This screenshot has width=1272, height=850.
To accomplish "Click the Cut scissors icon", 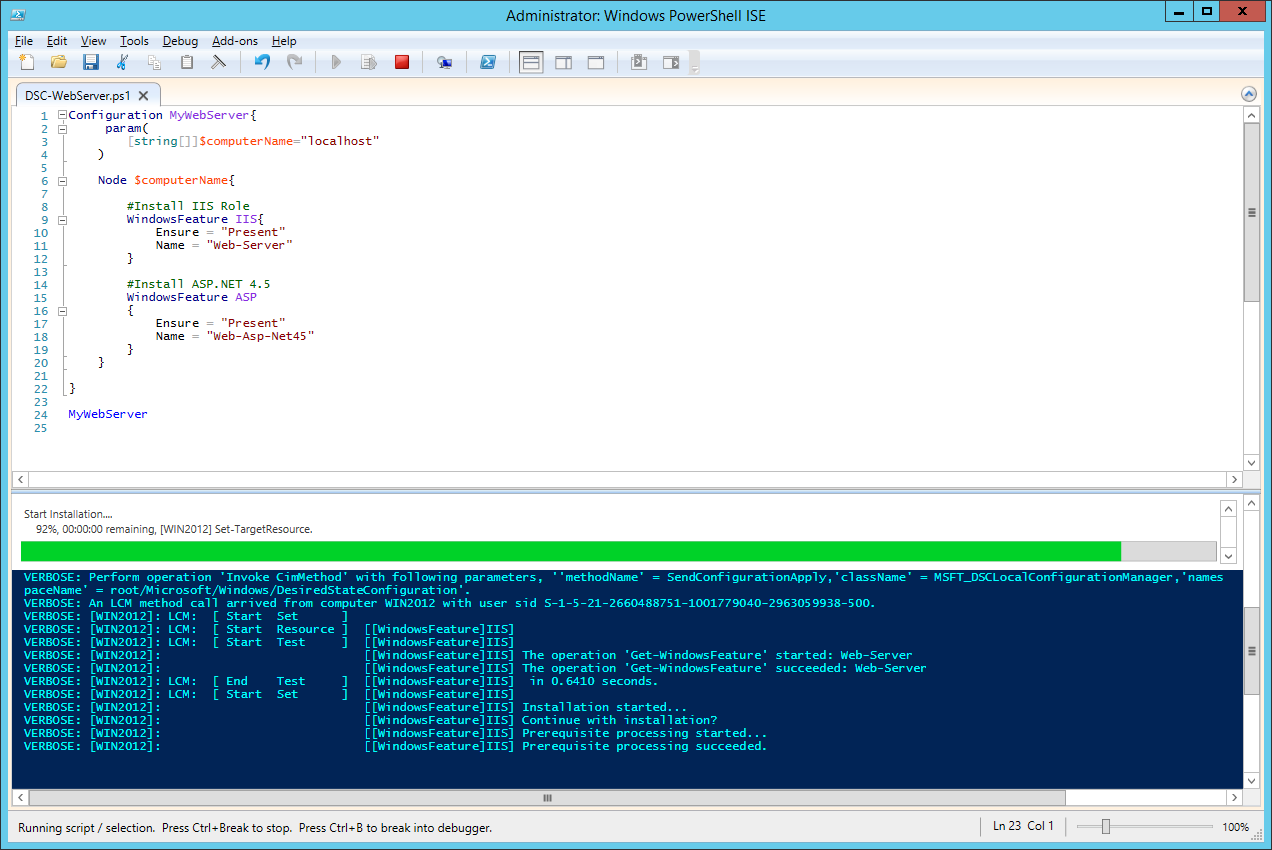I will 123,62.
